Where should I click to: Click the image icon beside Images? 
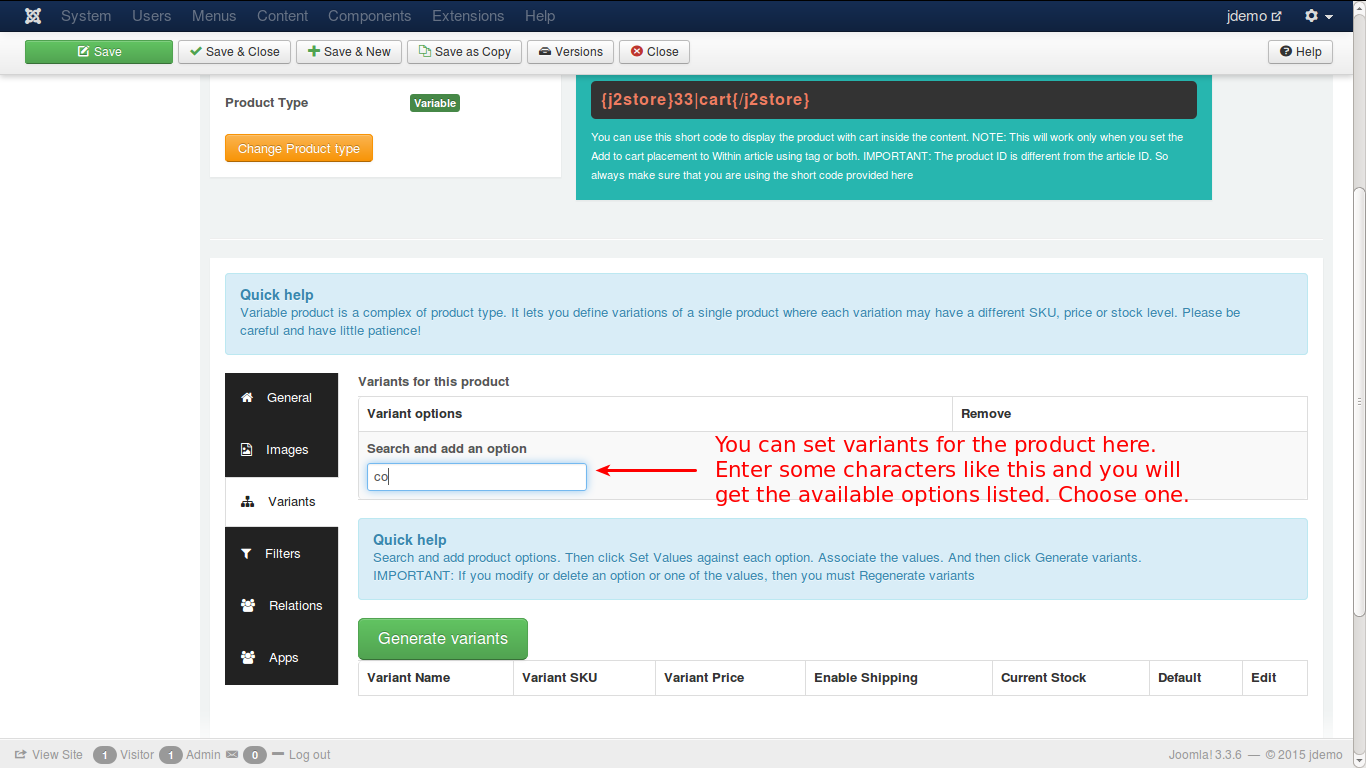point(247,450)
